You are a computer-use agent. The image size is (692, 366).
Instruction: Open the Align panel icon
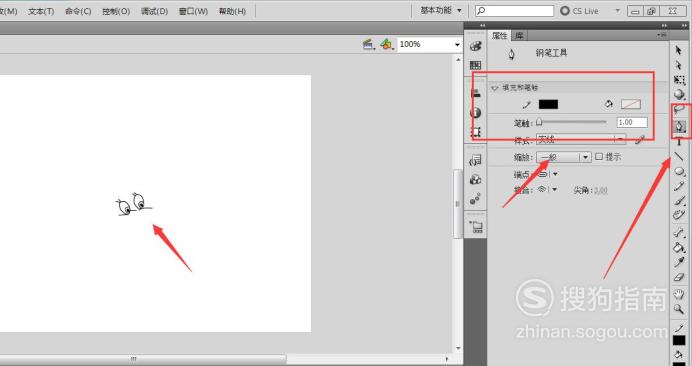pos(475,93)
